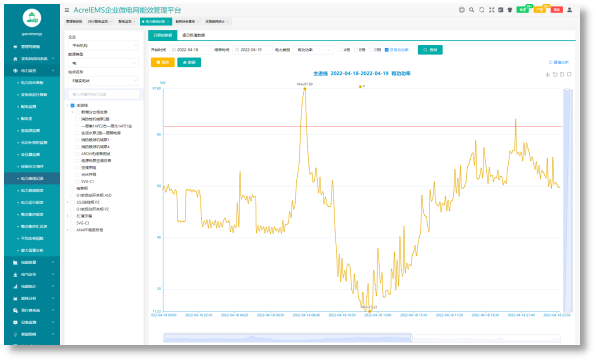
Task: Click the legend marker dot under chart title
Action: pos(360,87)
